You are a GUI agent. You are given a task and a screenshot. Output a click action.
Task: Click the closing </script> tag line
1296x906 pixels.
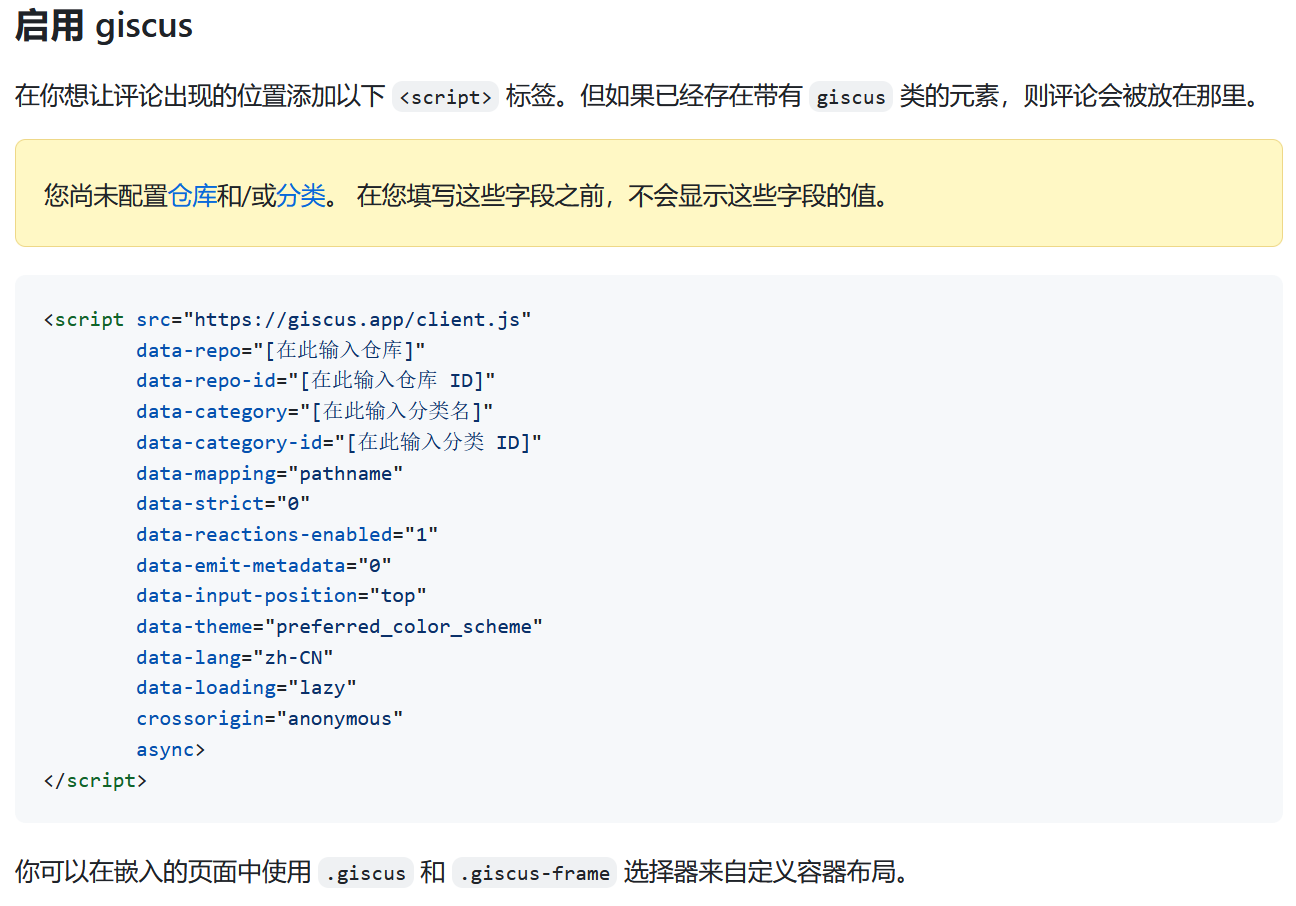(96, 780)
